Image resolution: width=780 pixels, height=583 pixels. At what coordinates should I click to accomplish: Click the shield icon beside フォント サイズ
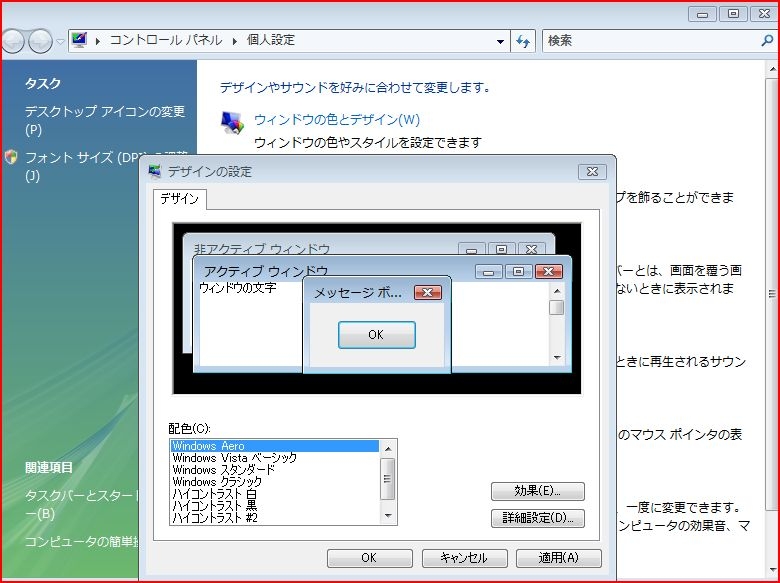[11, 157]
